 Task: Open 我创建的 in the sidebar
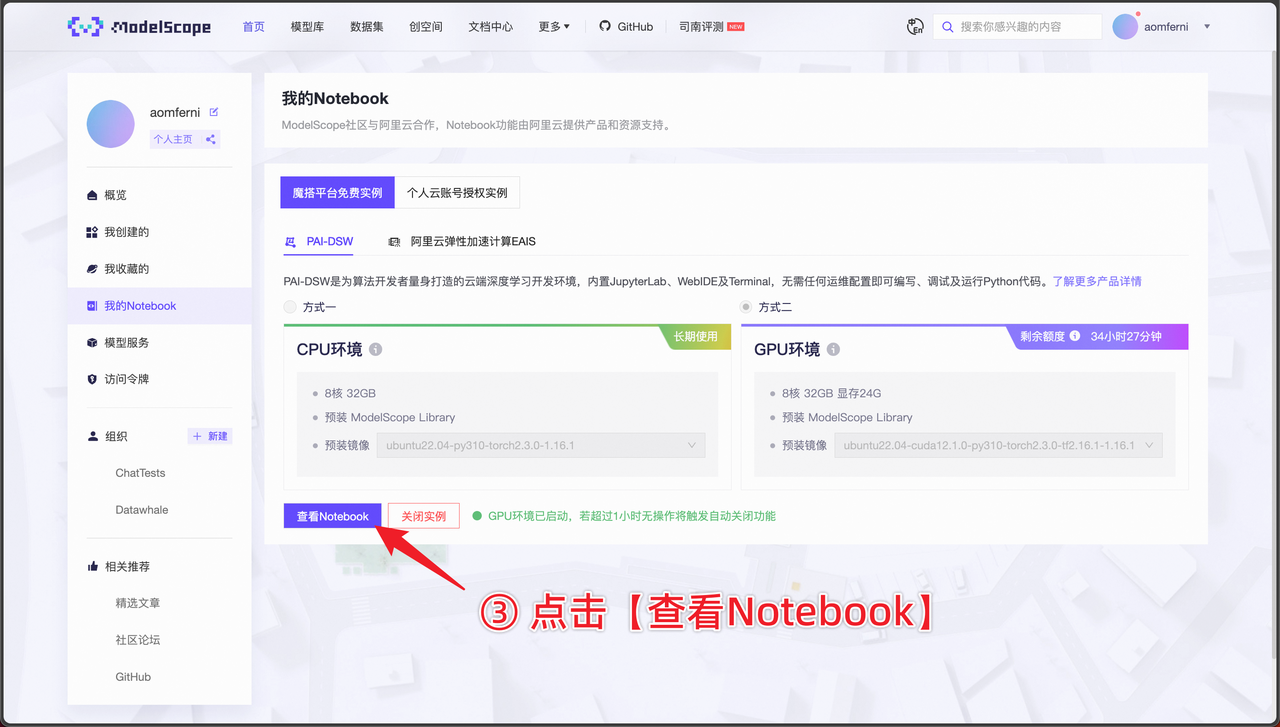(159, 232)
